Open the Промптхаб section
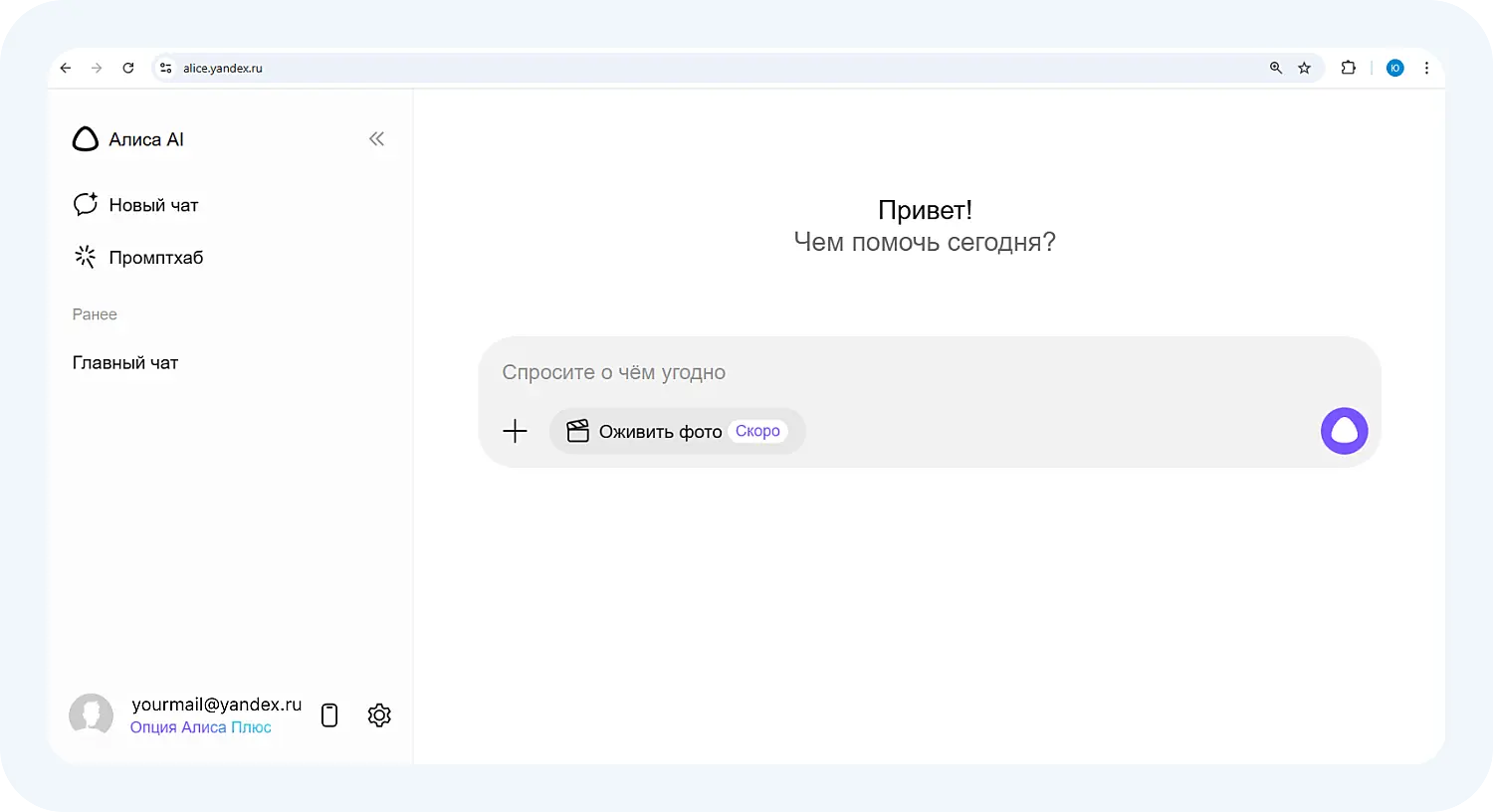The image size is (1493, 812). click(138, 258)
